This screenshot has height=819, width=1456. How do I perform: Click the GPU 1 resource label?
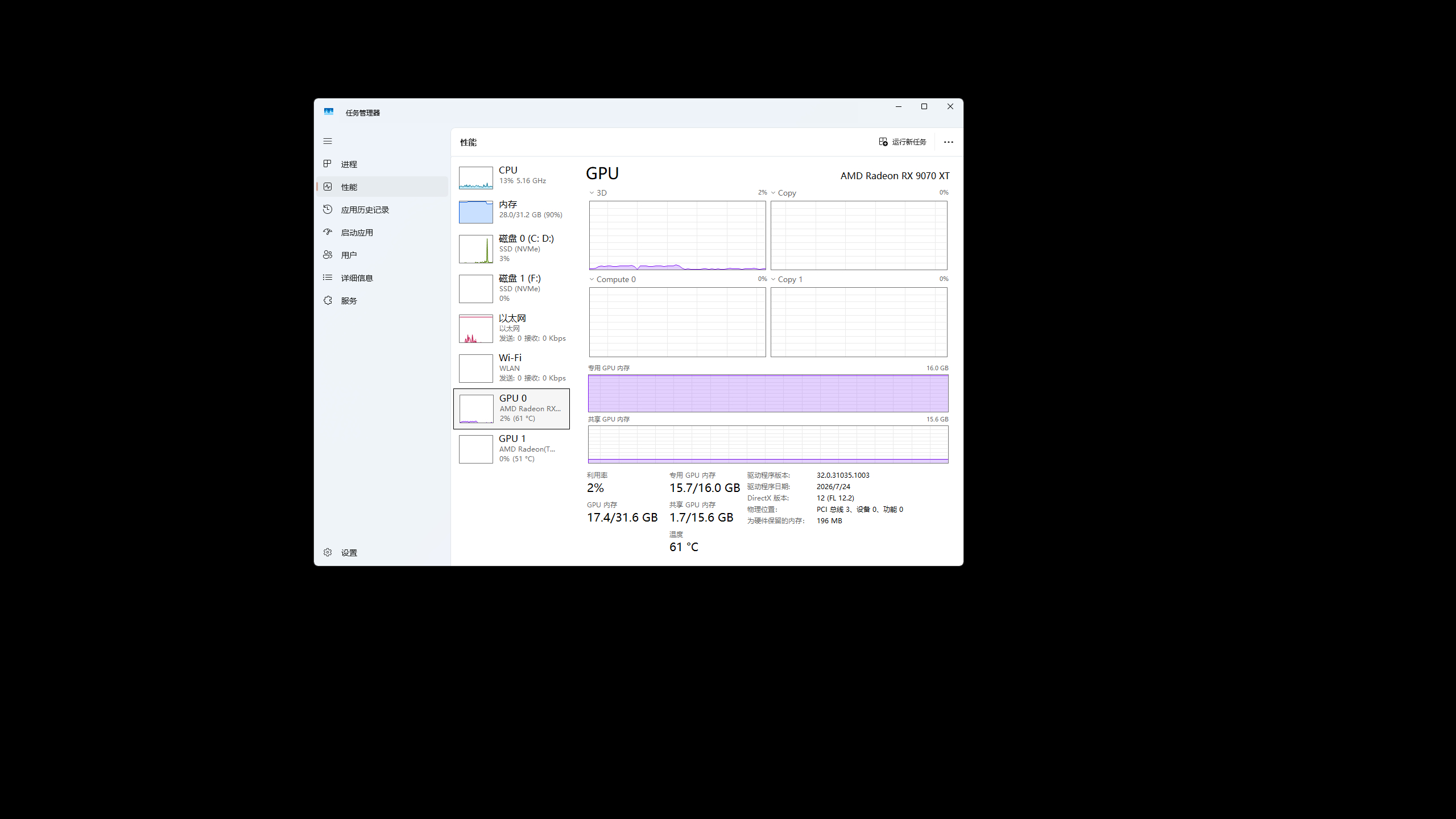tap(512, 439)
